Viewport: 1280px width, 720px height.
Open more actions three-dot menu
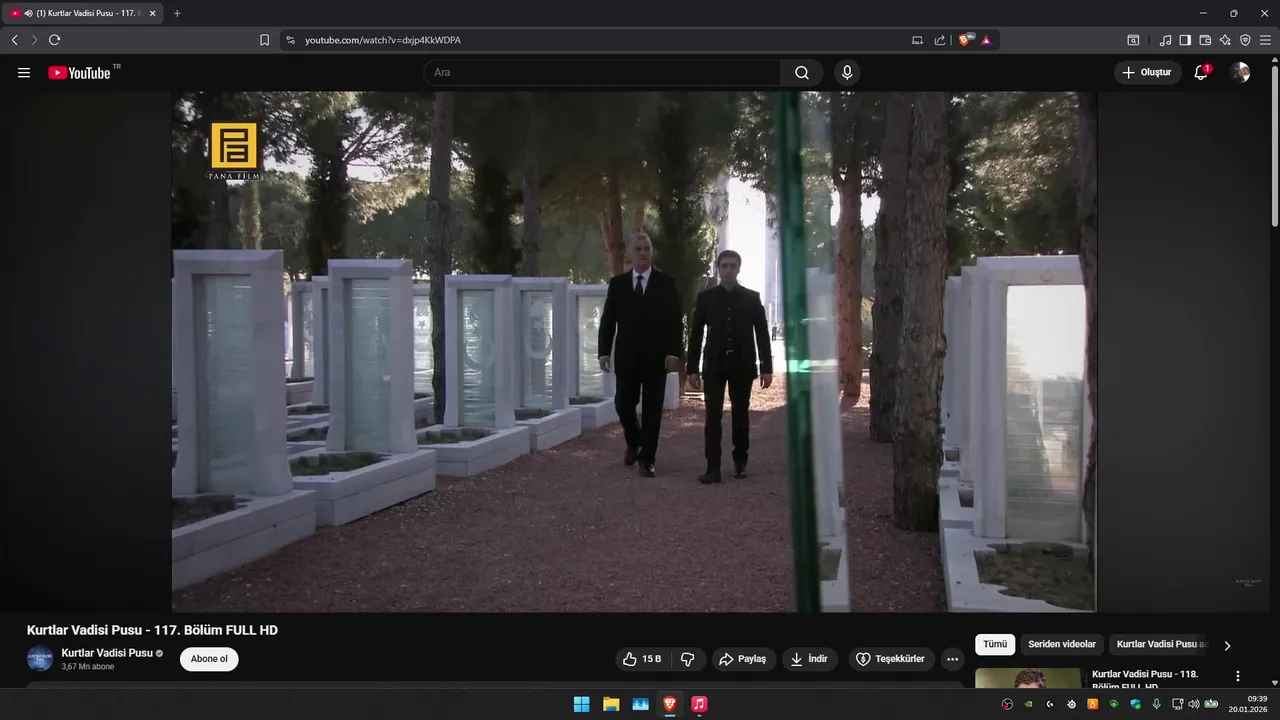pyautogui.click(x=952, y=659)
